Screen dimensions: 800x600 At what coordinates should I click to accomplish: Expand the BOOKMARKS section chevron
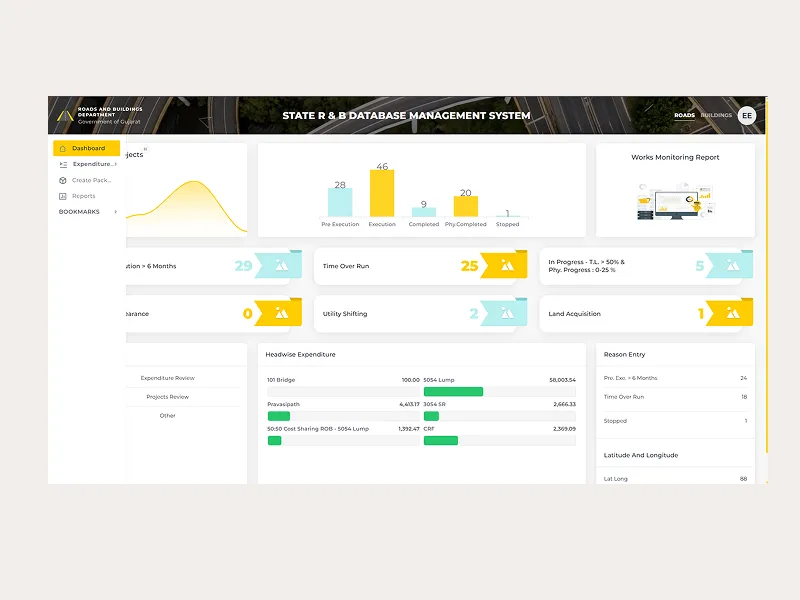point(115,212)
